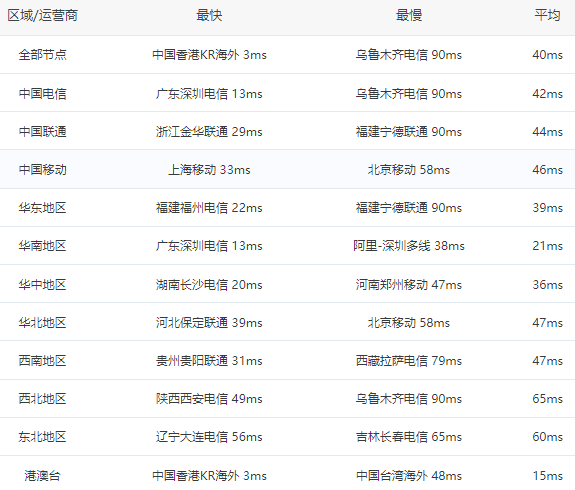Click the 区域/运营商 column header

point(43,15)
